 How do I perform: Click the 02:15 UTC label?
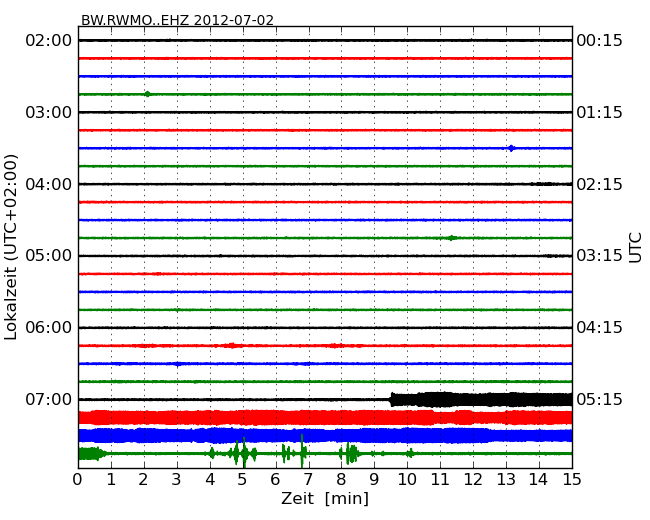pos(599,184)
